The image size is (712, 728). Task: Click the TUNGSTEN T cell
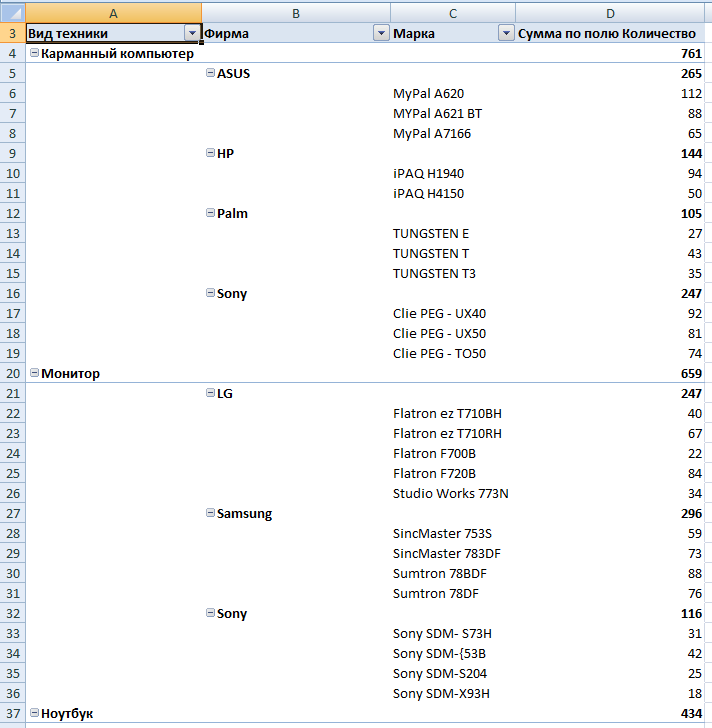453,253
